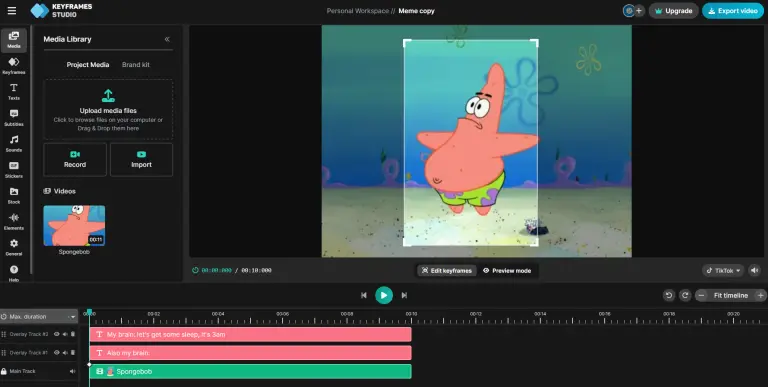Toggle visibility of Overlay Track #1
The width and height of the screenshot is (768, 387).
click(x=56, y=353)
